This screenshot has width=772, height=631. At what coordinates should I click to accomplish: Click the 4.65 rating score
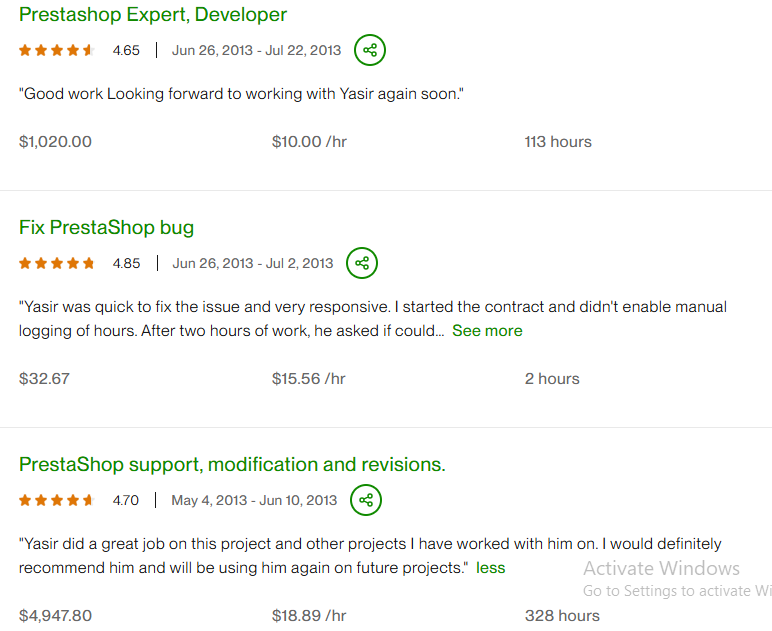pyautogui.click(x=126, y=50)
